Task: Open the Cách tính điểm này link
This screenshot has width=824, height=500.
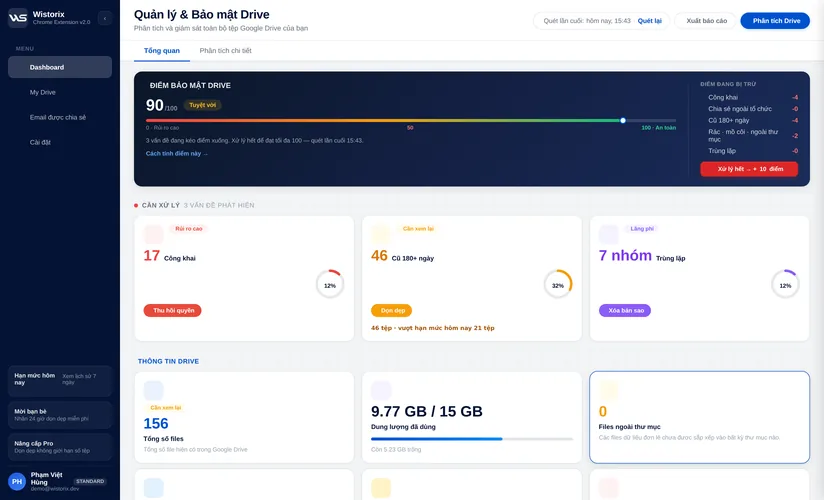Action: (x=177, y=154)
